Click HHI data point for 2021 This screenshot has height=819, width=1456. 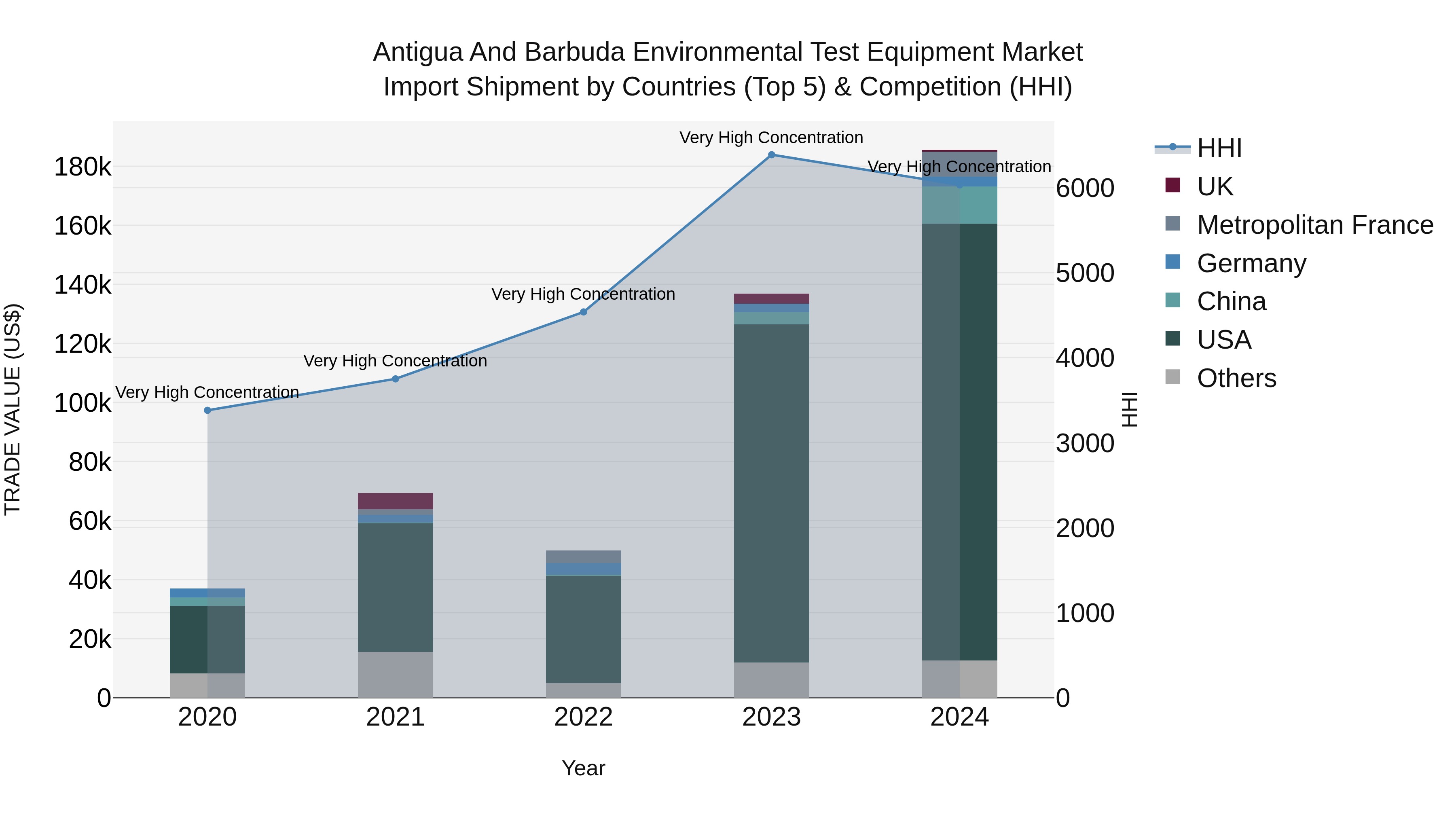(396, 379)
